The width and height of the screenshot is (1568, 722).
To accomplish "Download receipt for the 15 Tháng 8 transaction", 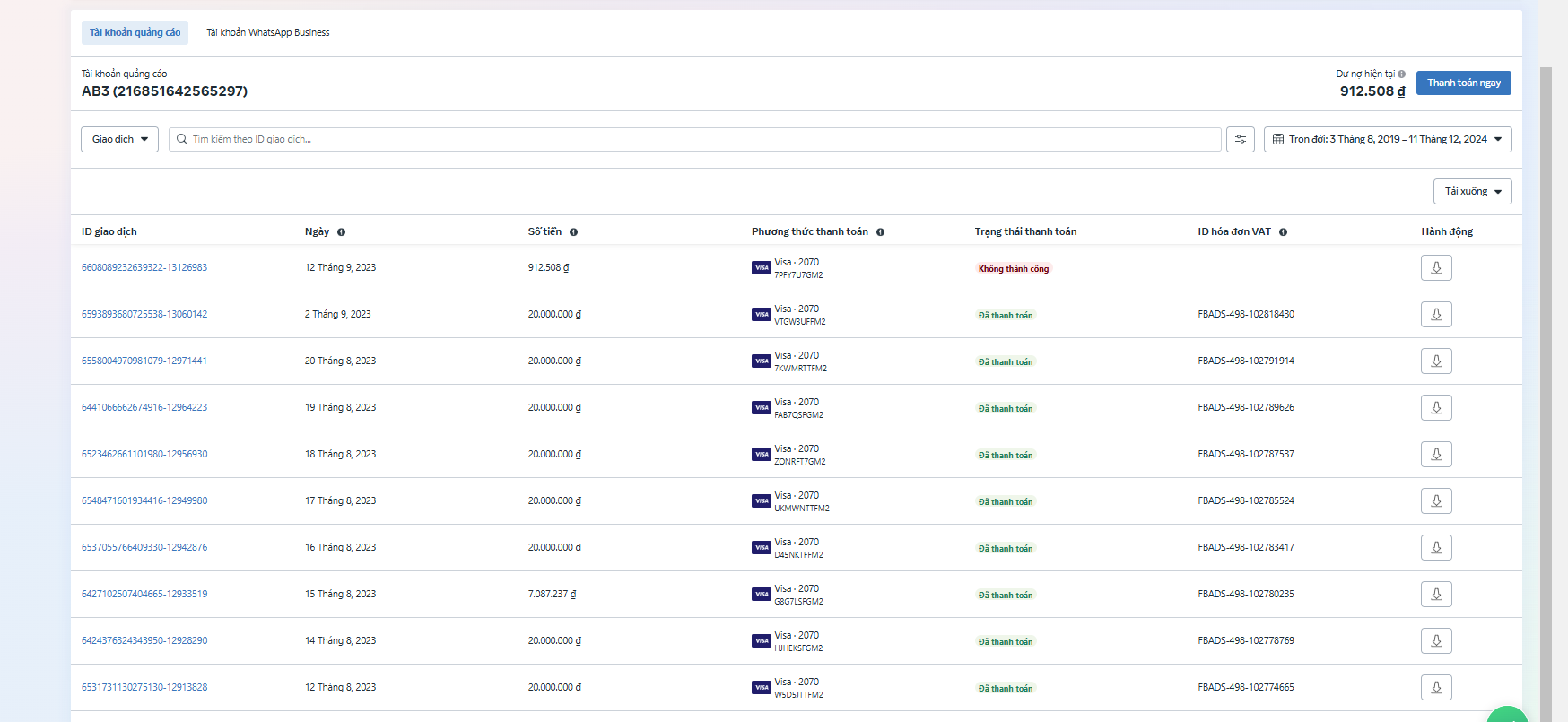I will click(x=1435, y=595).
